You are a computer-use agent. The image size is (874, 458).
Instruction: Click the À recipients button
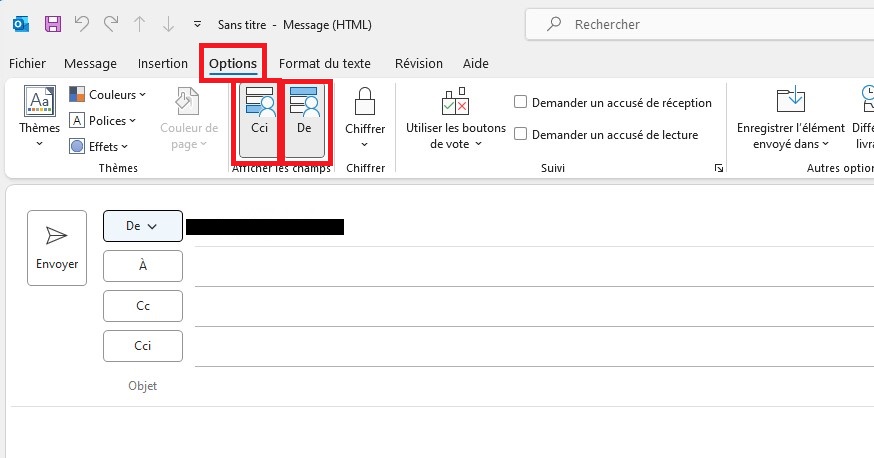[143, 266]
